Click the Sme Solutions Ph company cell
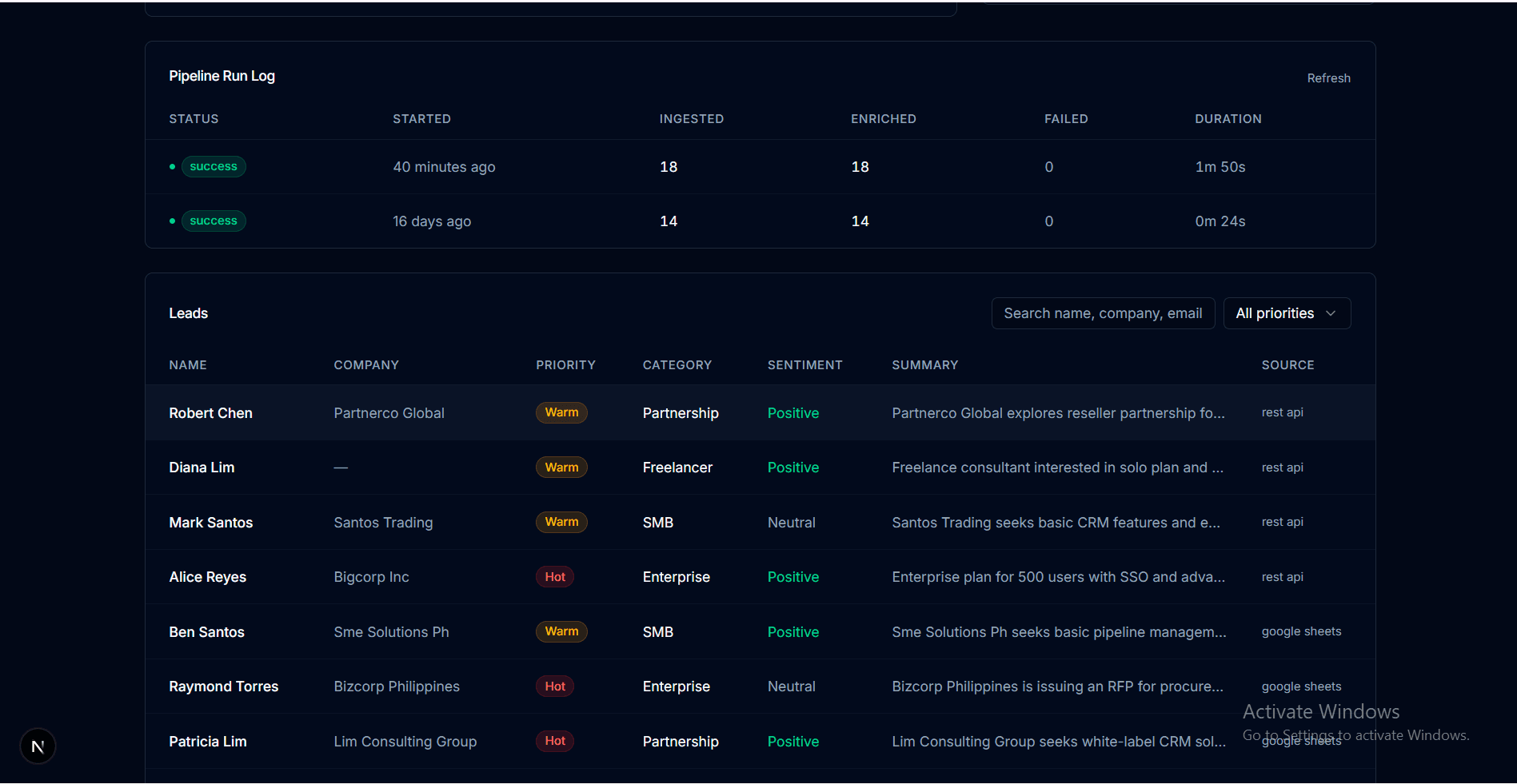Screen dimensions: 1517x784 391,632
